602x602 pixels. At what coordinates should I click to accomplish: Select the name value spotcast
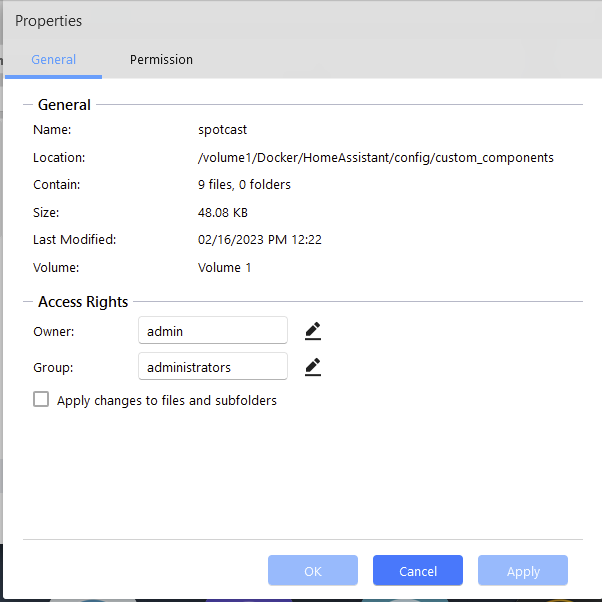point(222,130)
